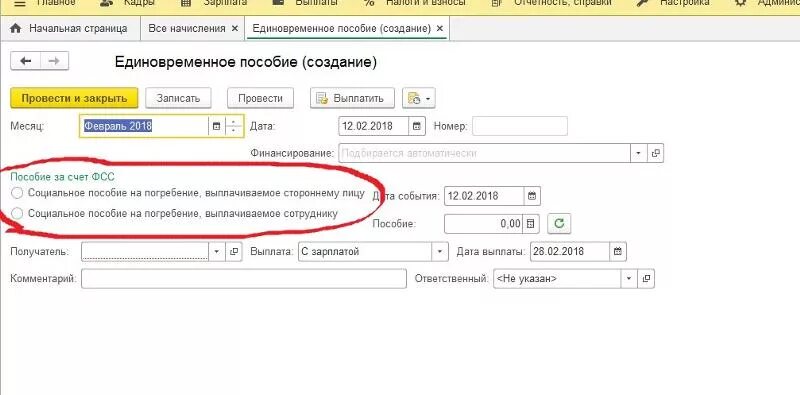Image resolution: width=800 pixels, height=395 pixels.
Task: Click the Пособие за счет ФСС heading
Action: click(x=62, y=177)
